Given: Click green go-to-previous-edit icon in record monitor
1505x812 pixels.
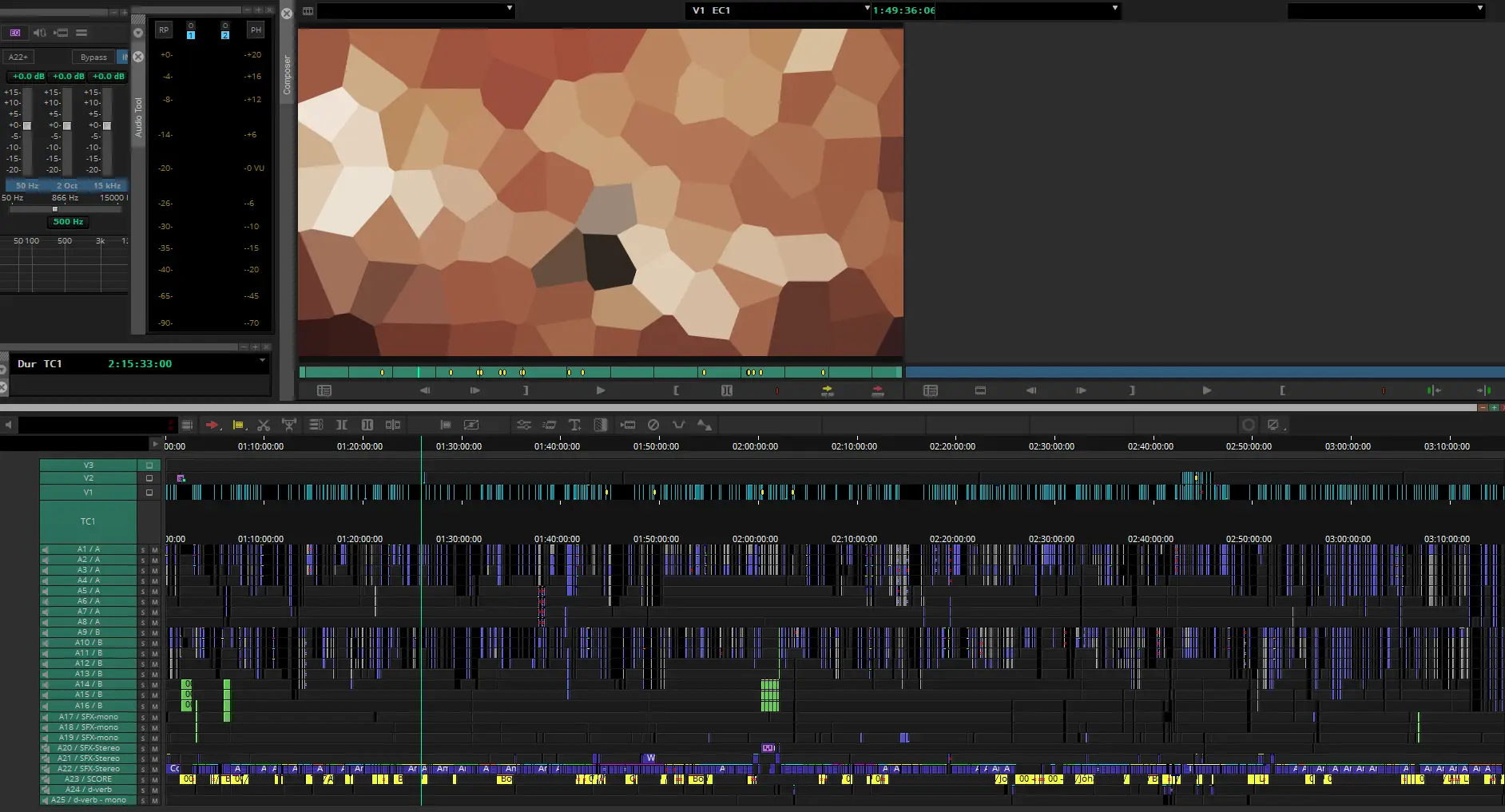Looking at the screenshot, I should [x=1434, y=390].
